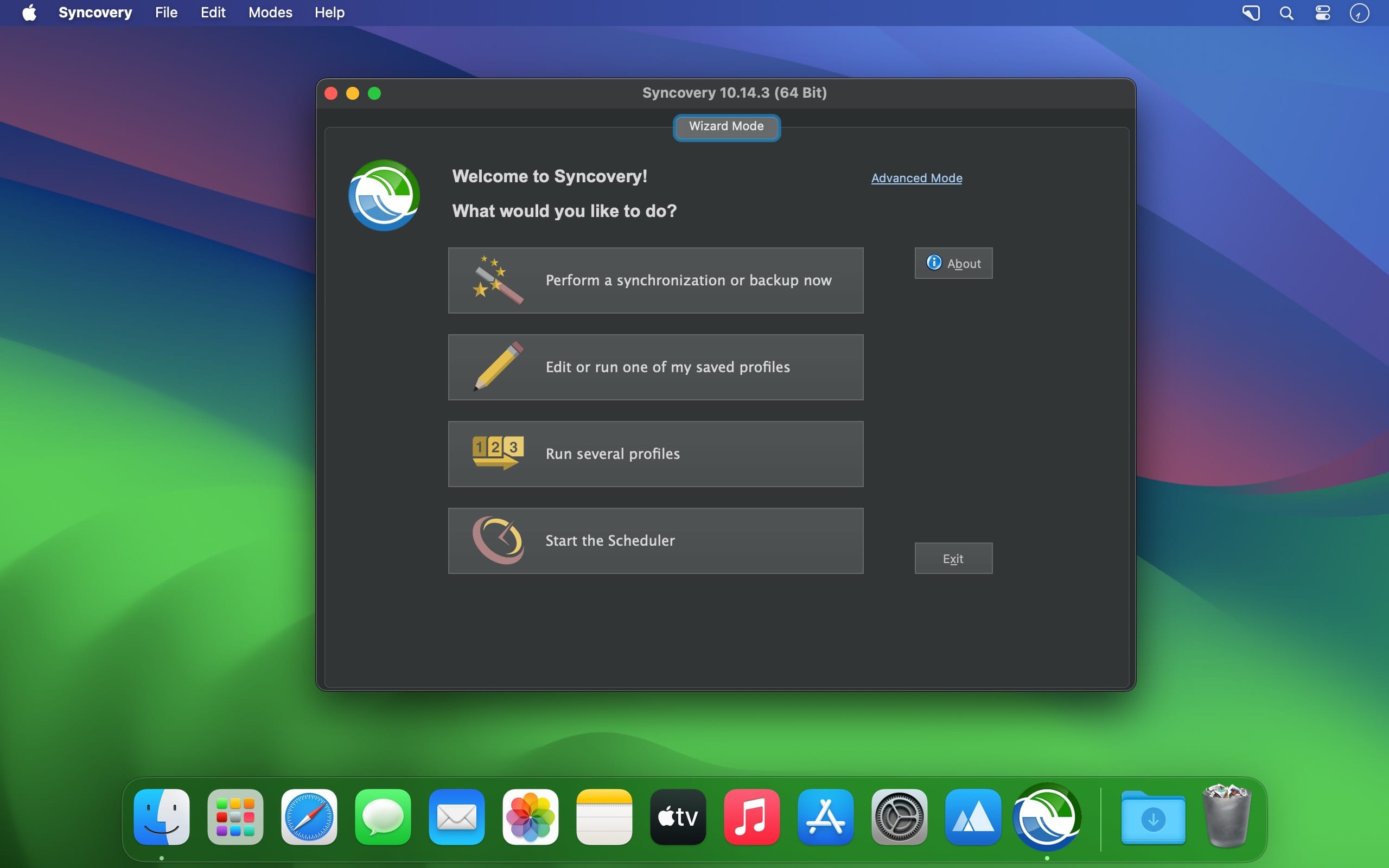Screen dimensions: 1389x868
Task: Switch to Advanced Mode via link
Action: click(x=916, y=178)
